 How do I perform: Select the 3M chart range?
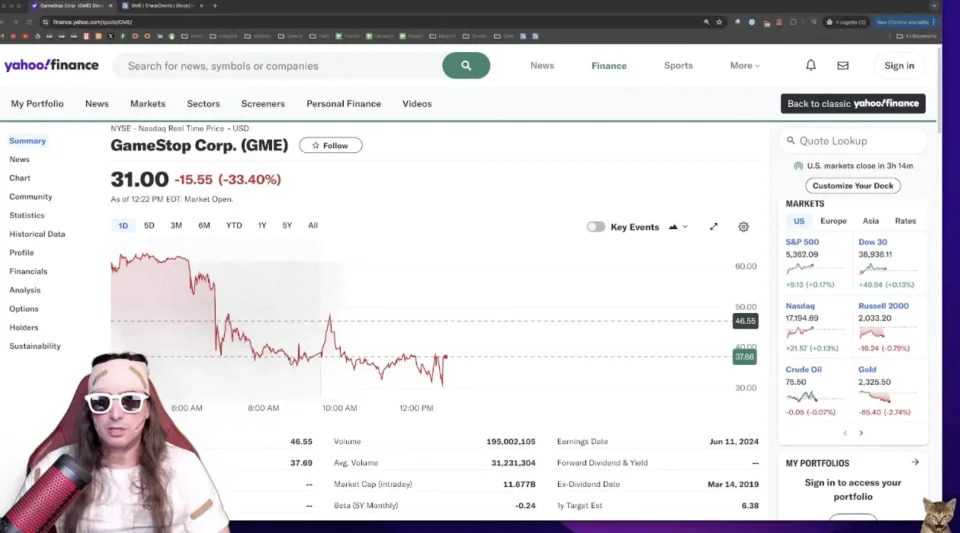(x=176, y=225)
